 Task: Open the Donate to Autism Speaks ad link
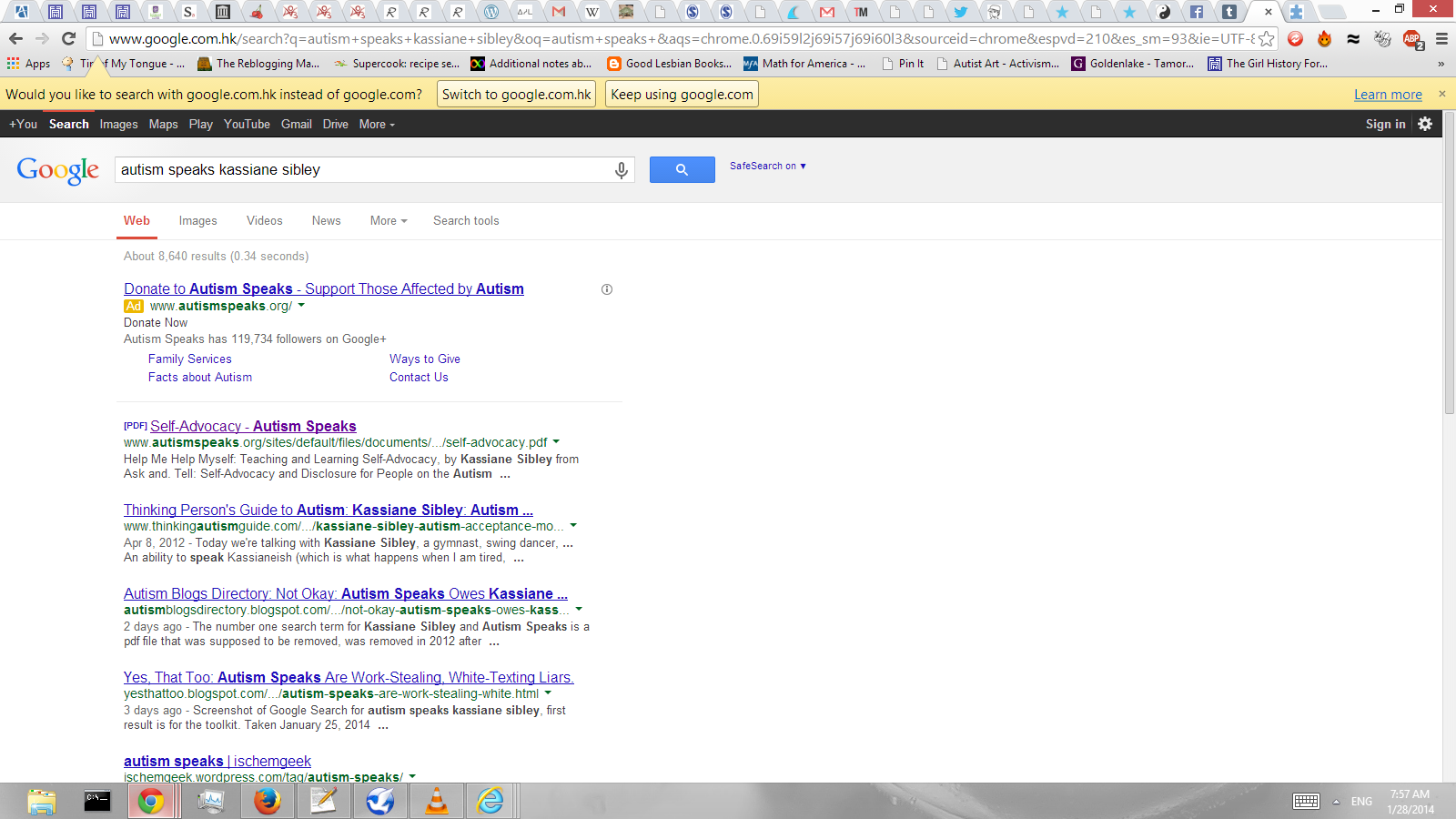pyautogui.click(x=324, y=288)
